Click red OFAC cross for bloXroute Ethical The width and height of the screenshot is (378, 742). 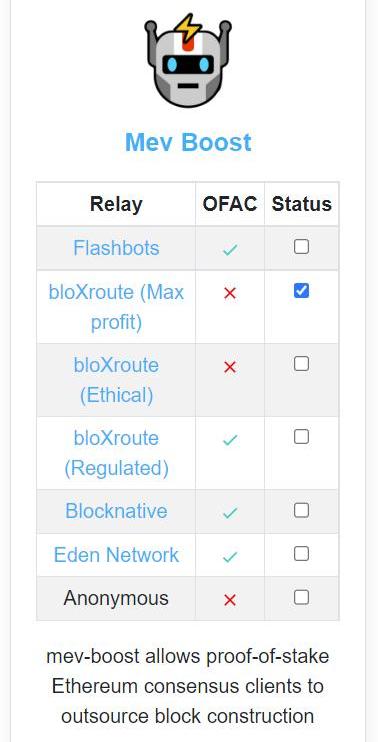230,367
